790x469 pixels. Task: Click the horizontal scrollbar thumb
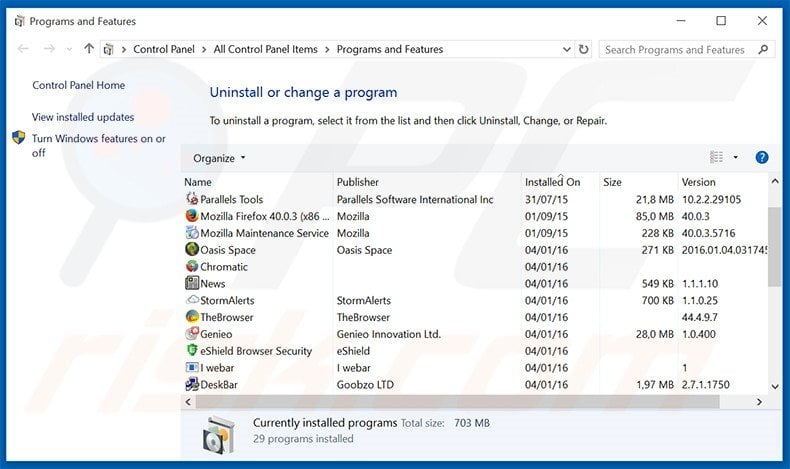pos(457,401)
